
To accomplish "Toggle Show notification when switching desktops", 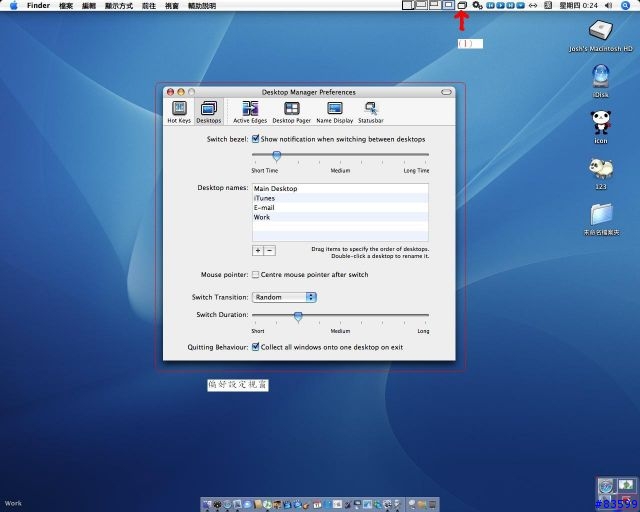I will [256, 139].
